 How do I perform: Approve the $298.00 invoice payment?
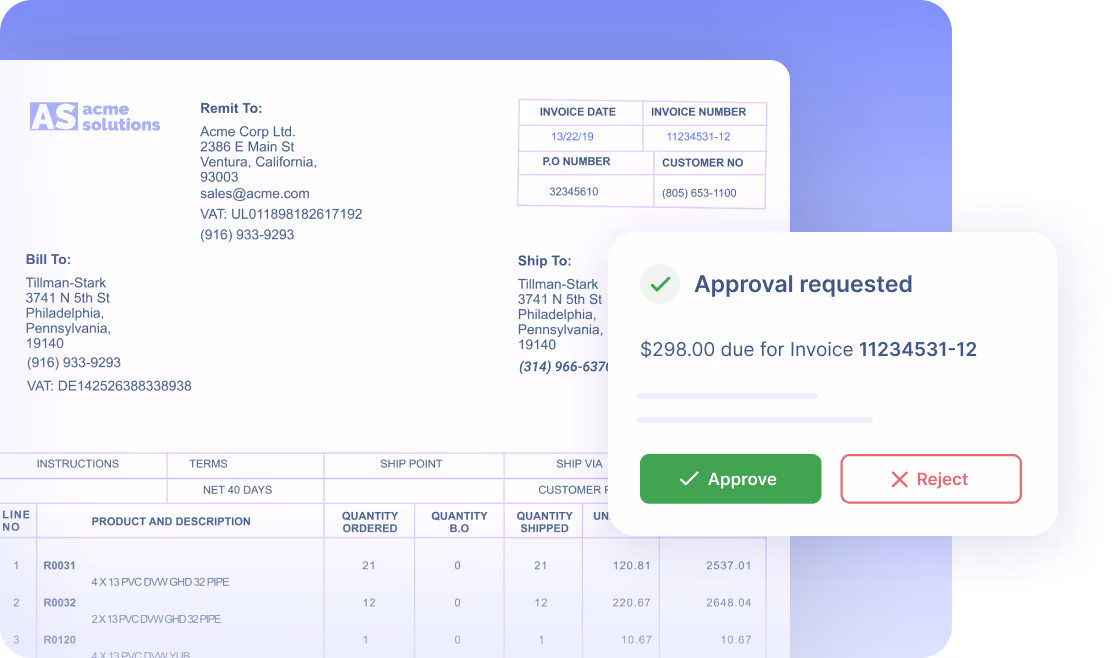(731, 479)
